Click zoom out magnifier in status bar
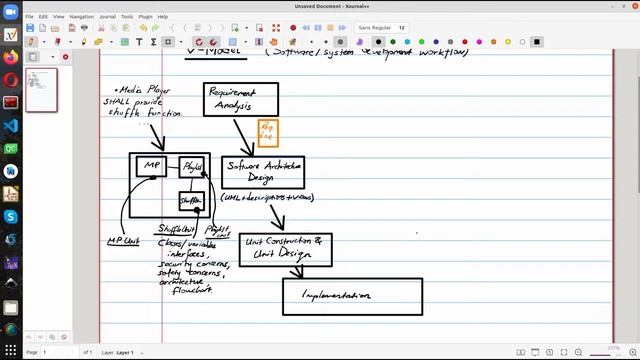This screenshot has width=640, height=360. (x=578, y=352)
